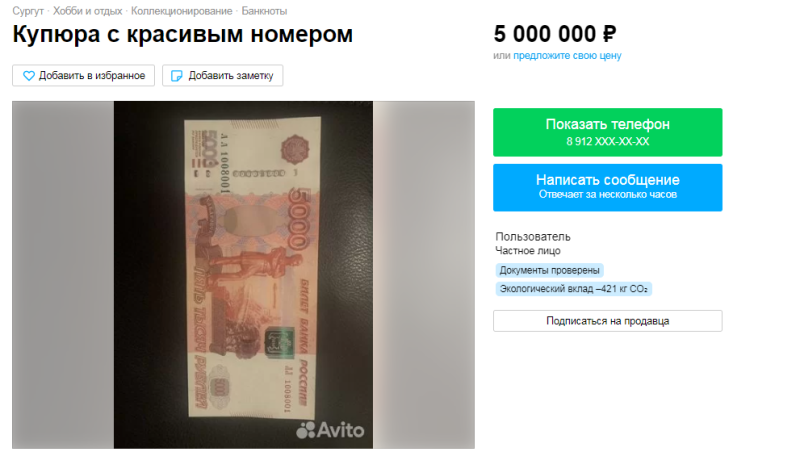This screenshot has height=456, width=800.
Task: Click Написать сообщение blue button
Action: (608, 187)
